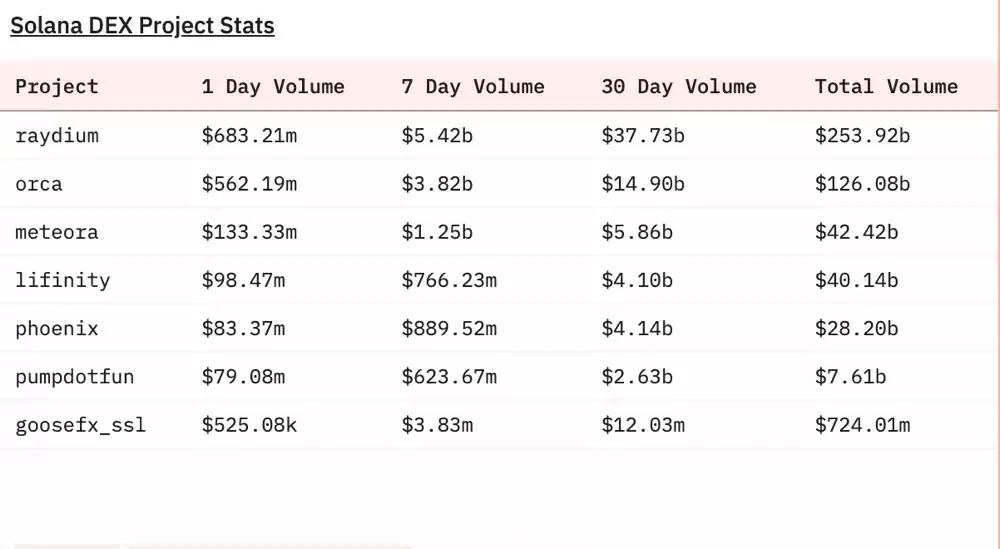Sort by the 1 Day Volume header

click(x=273, y=86)
